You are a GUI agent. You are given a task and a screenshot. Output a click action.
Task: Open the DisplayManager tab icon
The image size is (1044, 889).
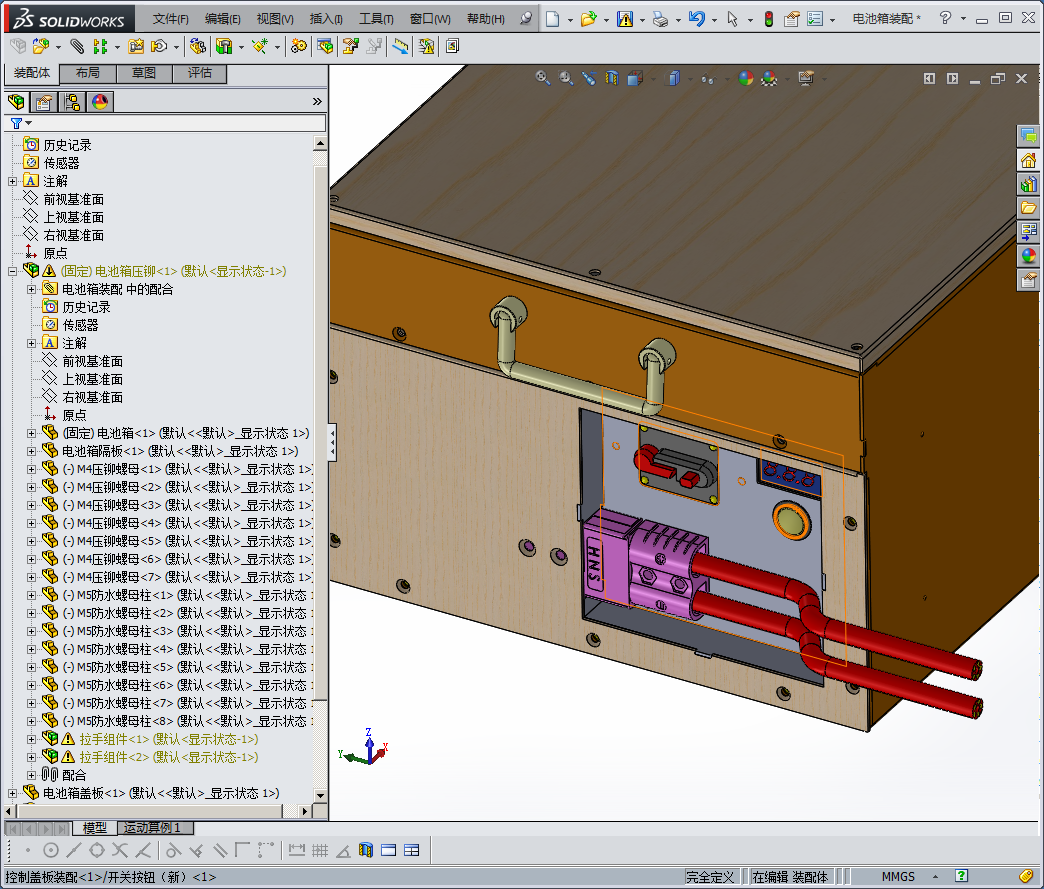click(100, 102)
